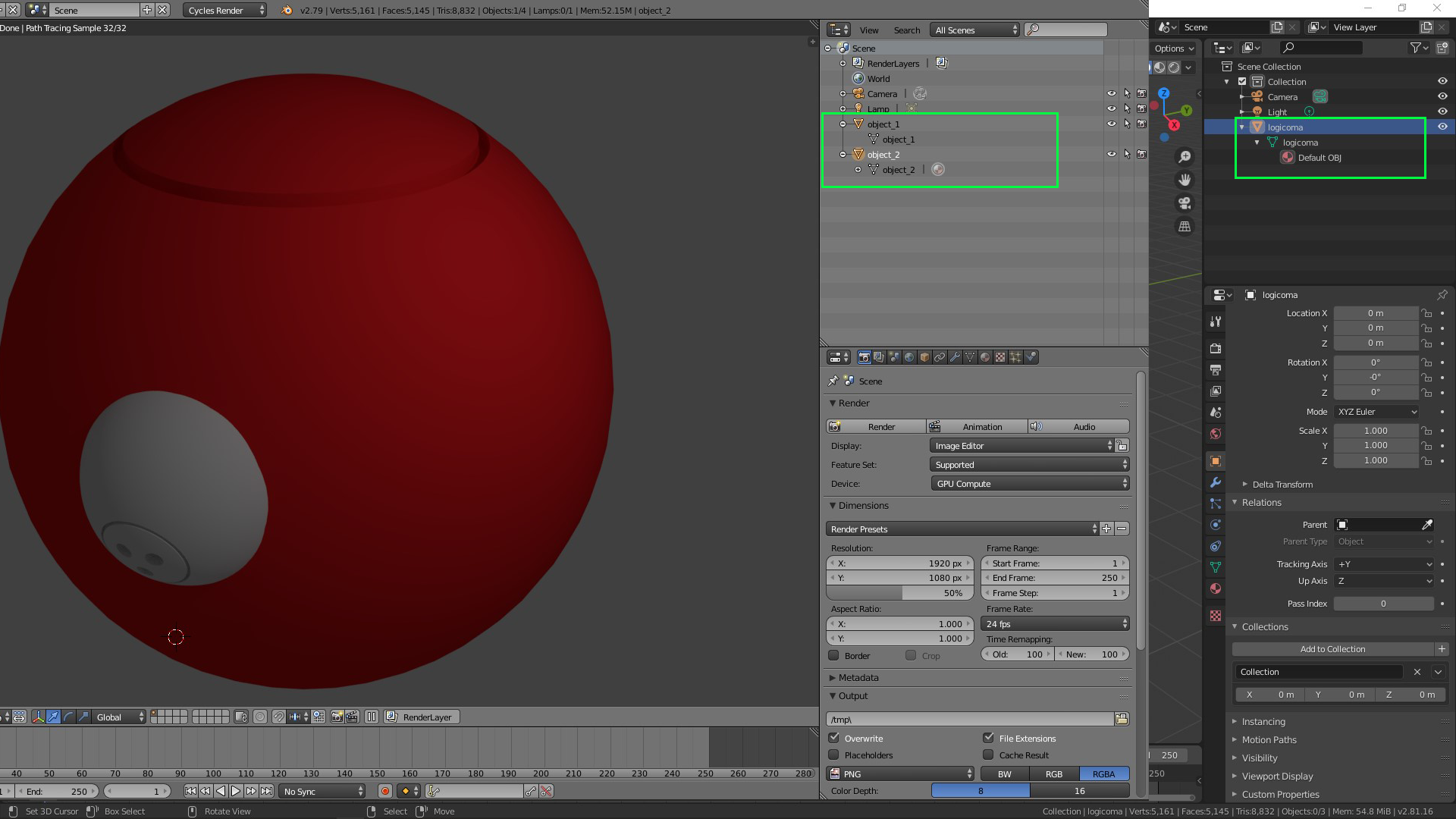Open the Material tab in 2.8 properties sidebar
The image size is (1456, 819).
click(x=1216, y=588)
